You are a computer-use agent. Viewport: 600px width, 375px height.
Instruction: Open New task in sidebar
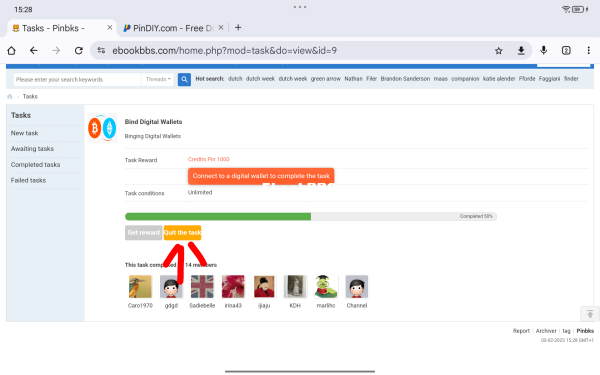pyautogui.click(x=24, y=133)
